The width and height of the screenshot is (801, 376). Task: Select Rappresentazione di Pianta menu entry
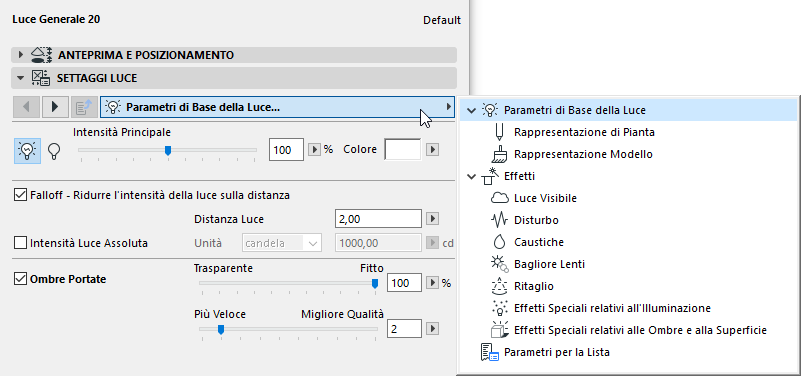pos(584,132)
